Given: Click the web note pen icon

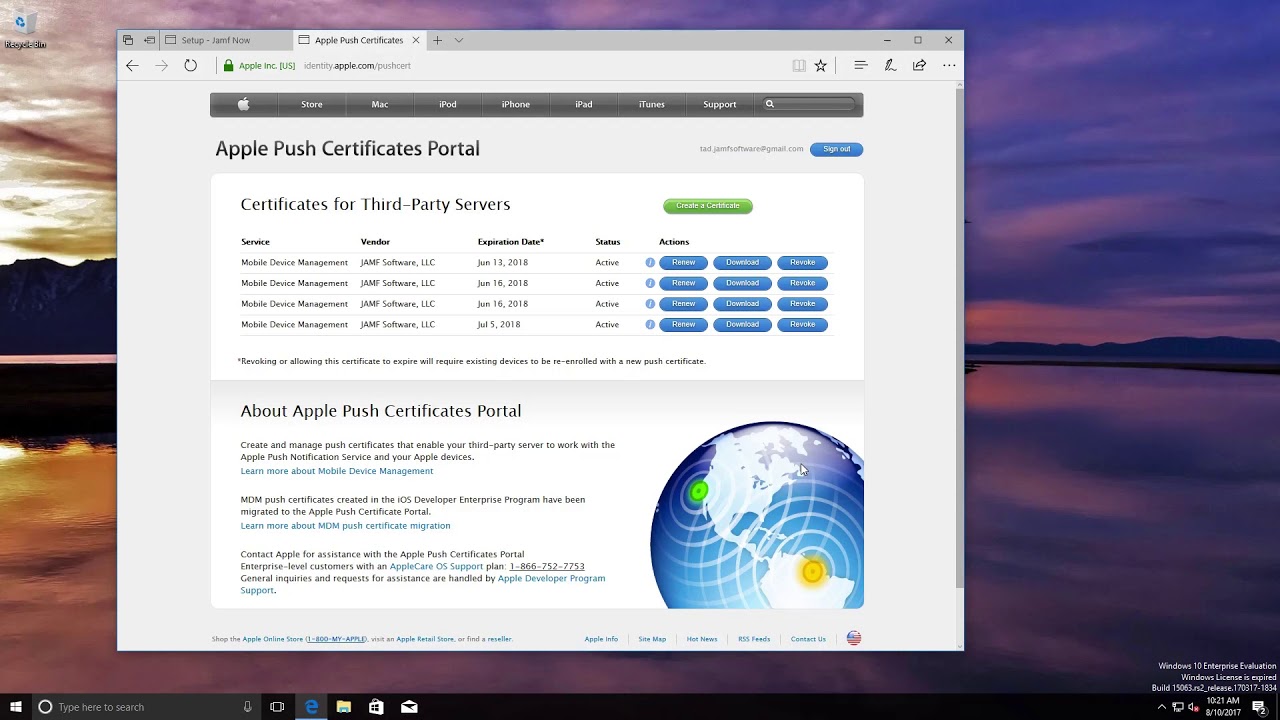Looking at the screenshot, I should coord(889,66).
